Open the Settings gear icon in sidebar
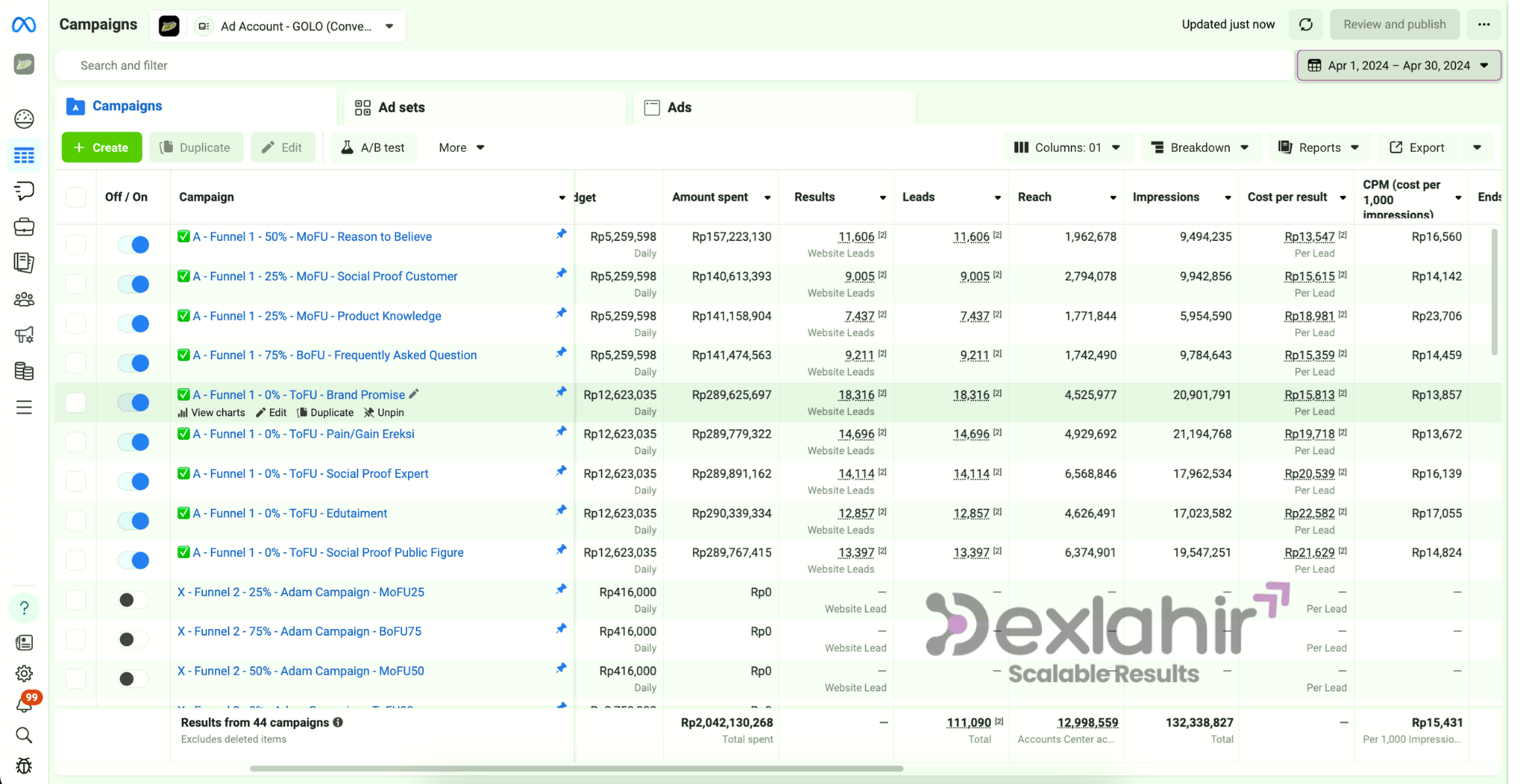Image resolution: width=1533 pixels, height=784 pixels. click(24, 673)
